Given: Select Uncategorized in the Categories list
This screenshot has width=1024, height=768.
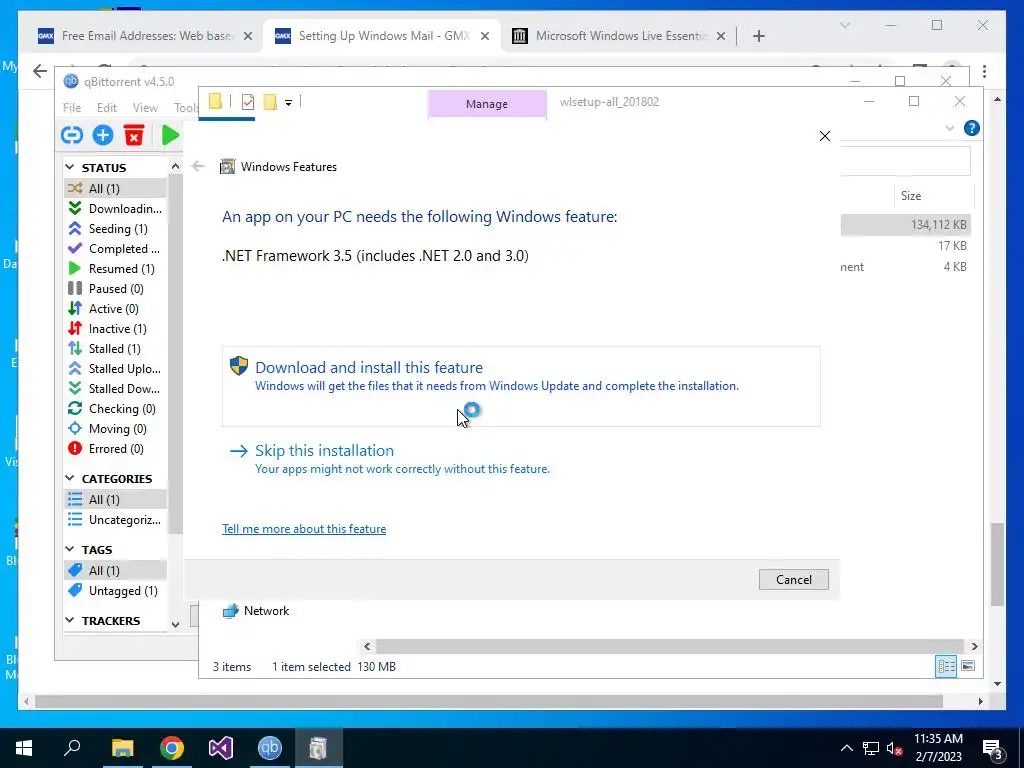Looking at the screenshot, I should point(116,520).
